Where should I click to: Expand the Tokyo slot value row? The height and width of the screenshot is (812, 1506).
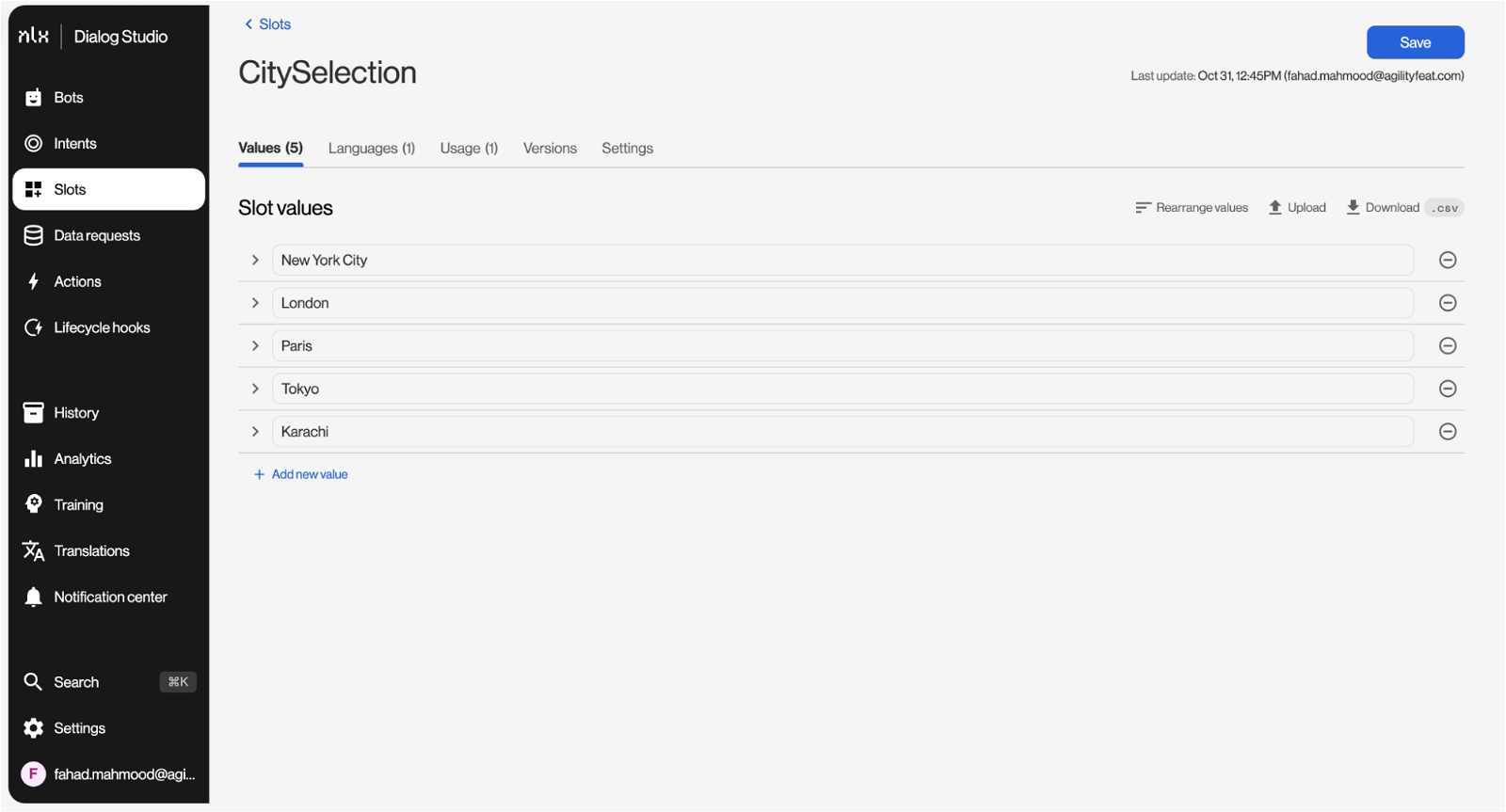[x=255, y=389]
